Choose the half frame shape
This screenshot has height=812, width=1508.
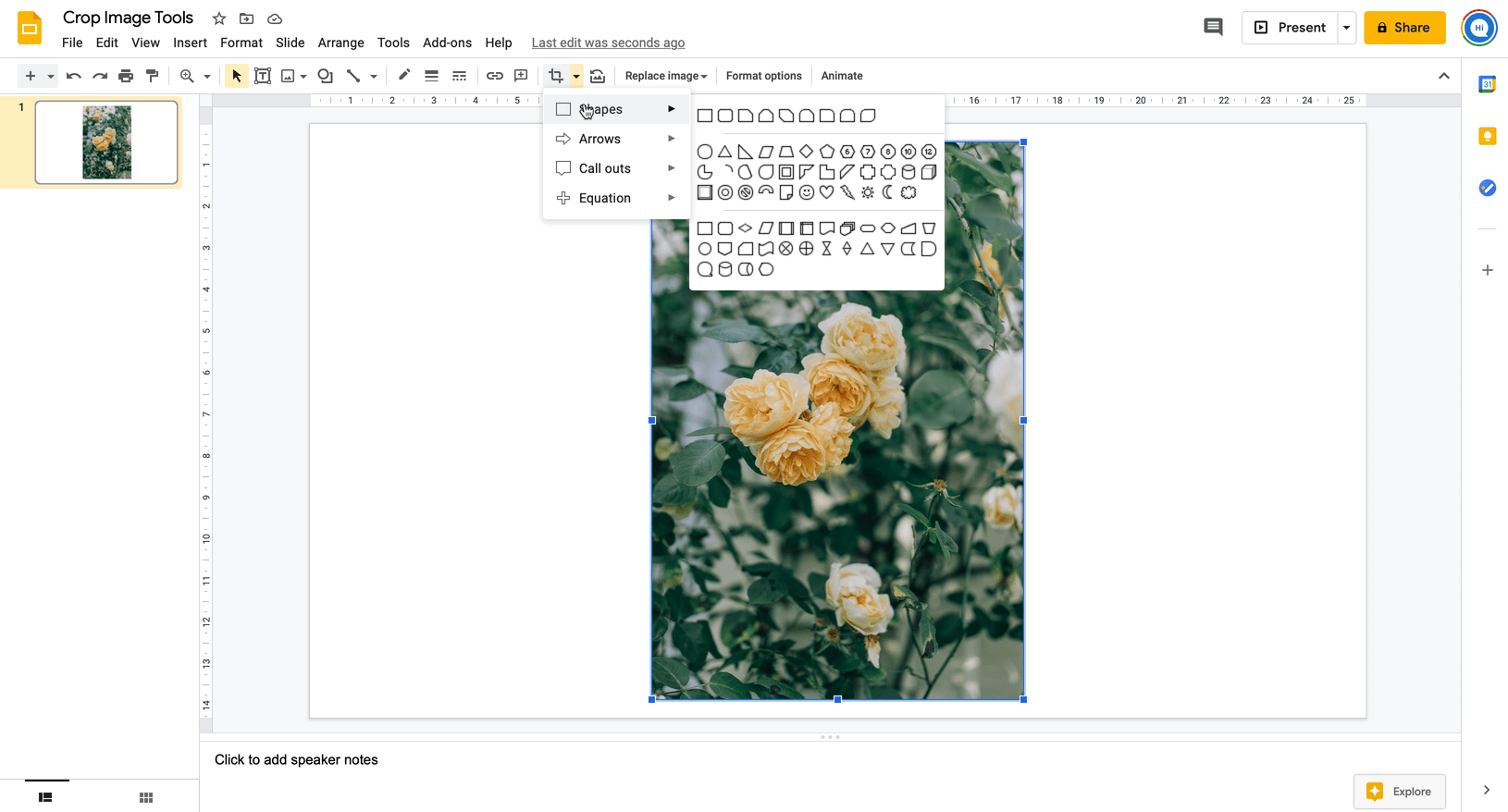pyautogui.click(x=807, y=172)
